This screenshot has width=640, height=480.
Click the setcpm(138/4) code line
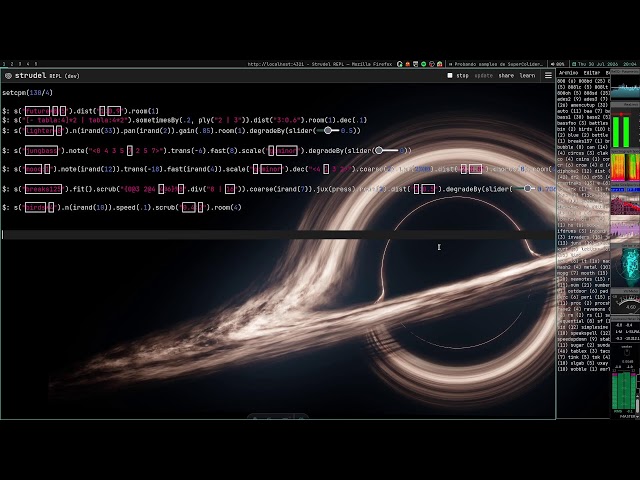(x=27, y=93)
